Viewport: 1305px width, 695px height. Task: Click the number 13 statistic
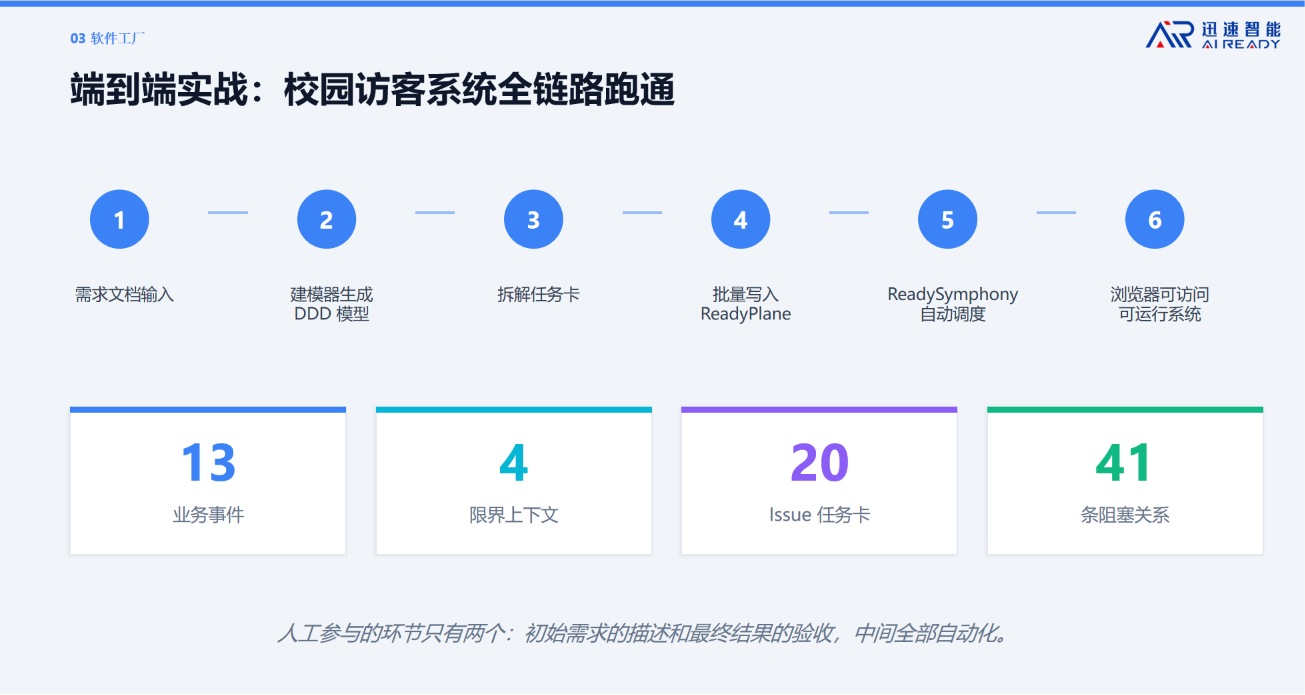tap(208, 462)
